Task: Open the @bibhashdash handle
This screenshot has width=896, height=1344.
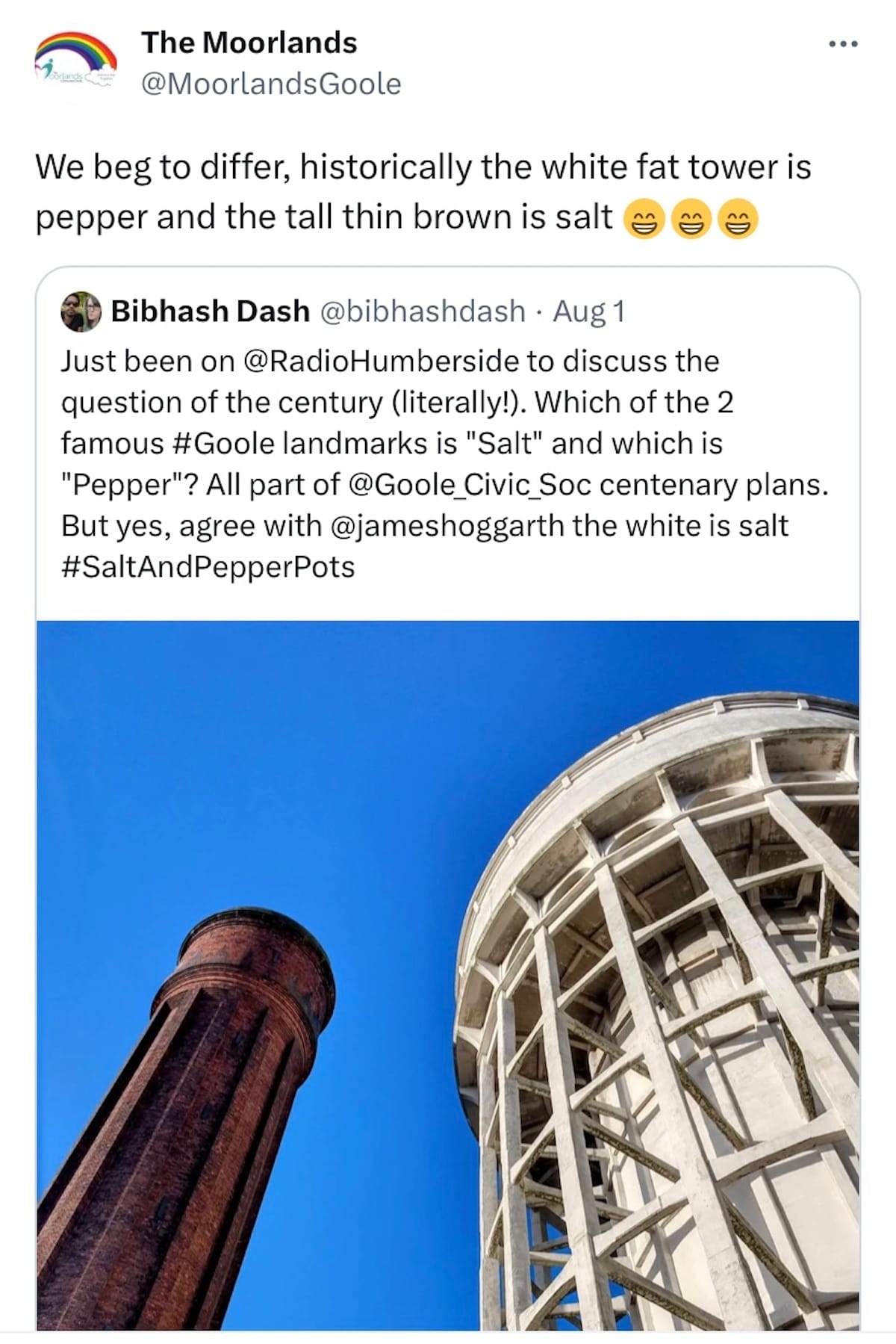Action: click(423, 311)
